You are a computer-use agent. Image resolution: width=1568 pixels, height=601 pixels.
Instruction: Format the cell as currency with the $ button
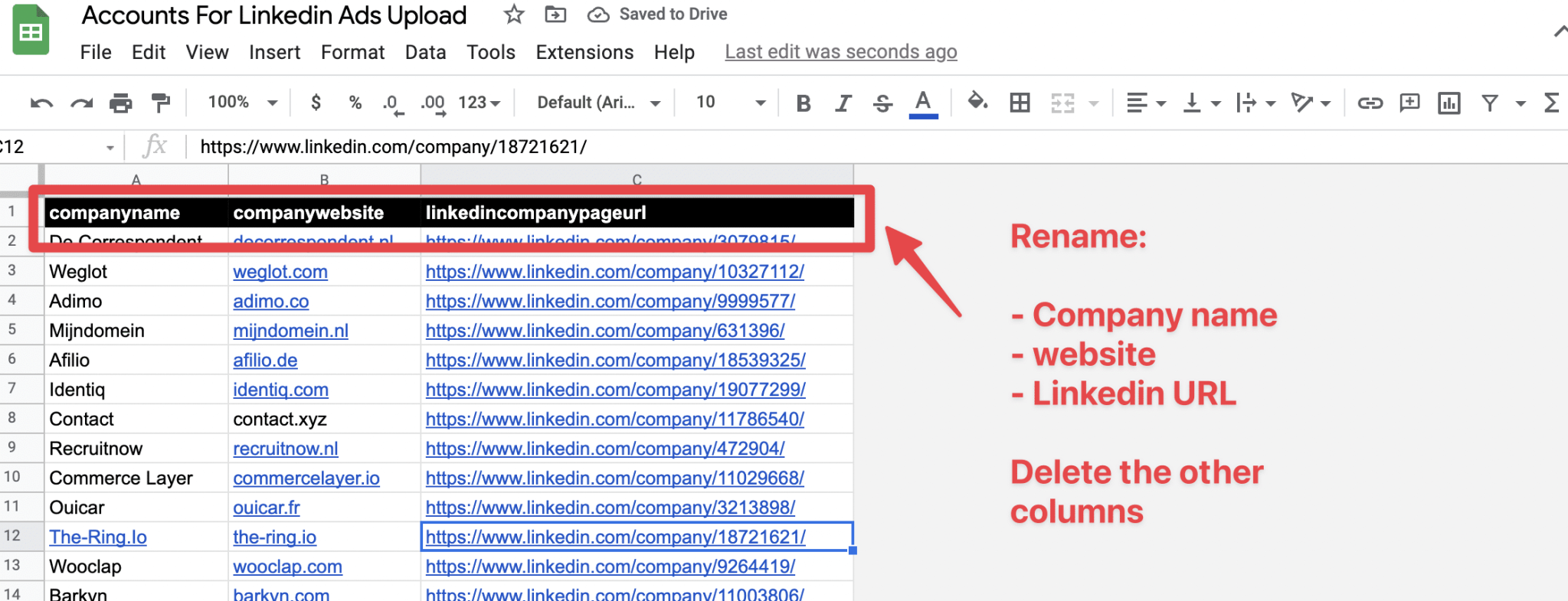tap(316, 103)
